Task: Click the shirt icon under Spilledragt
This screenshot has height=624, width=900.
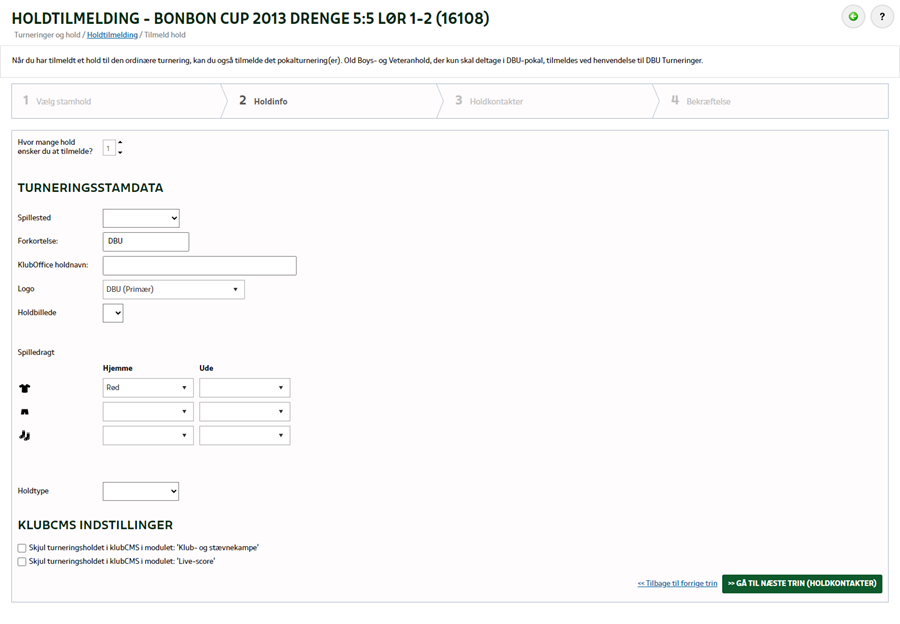Action: tap(24, 388)
